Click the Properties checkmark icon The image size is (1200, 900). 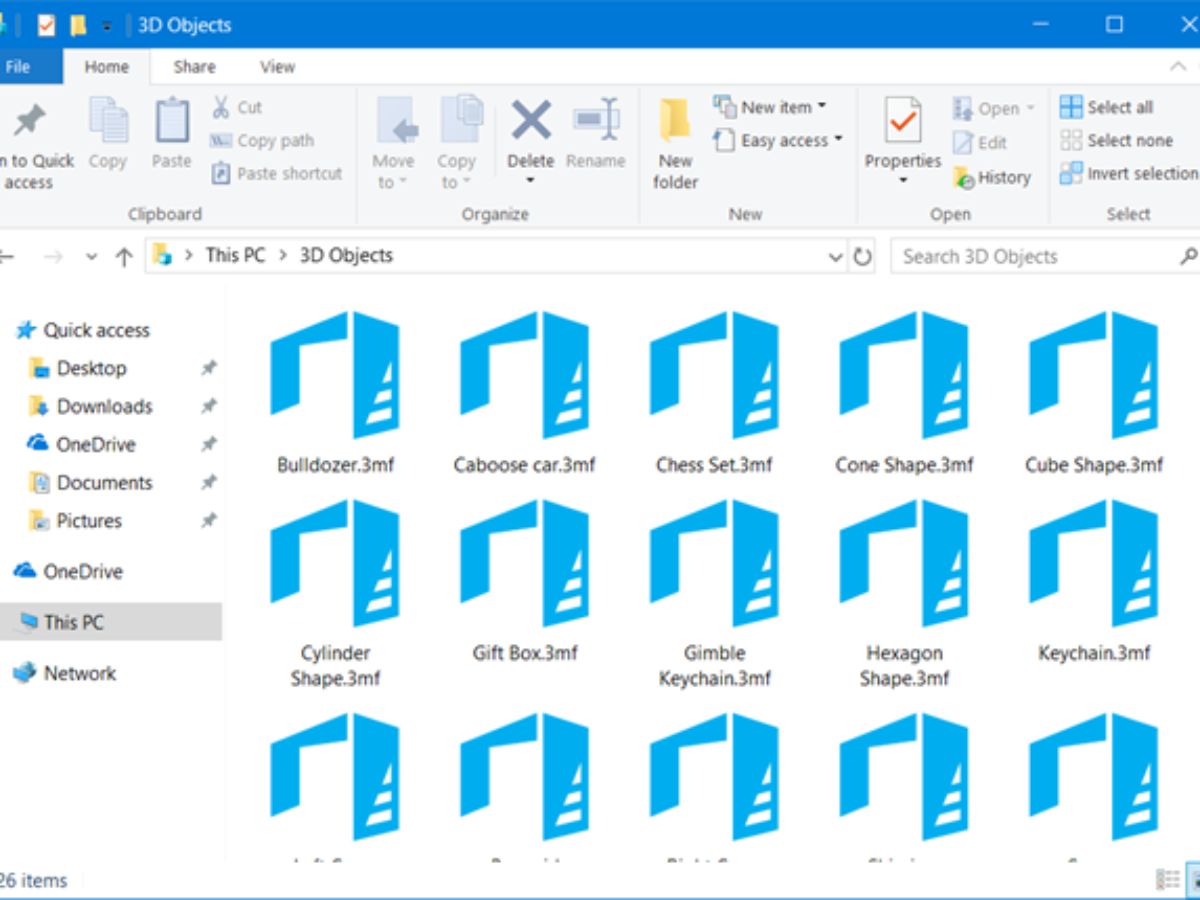pyautogui.click(x=902, y=122)
